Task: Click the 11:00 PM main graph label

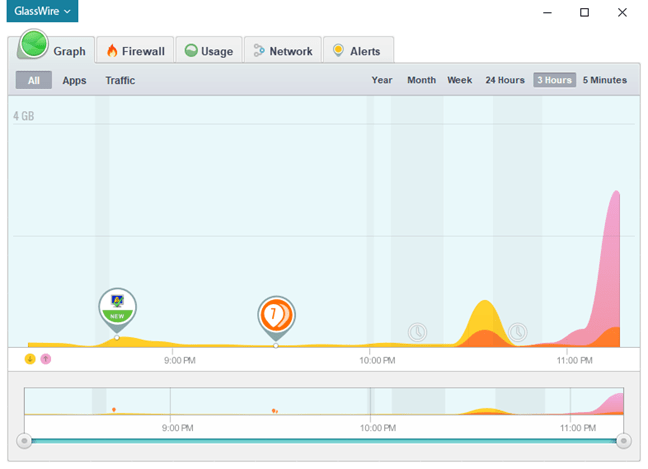Action: [574, 360]
